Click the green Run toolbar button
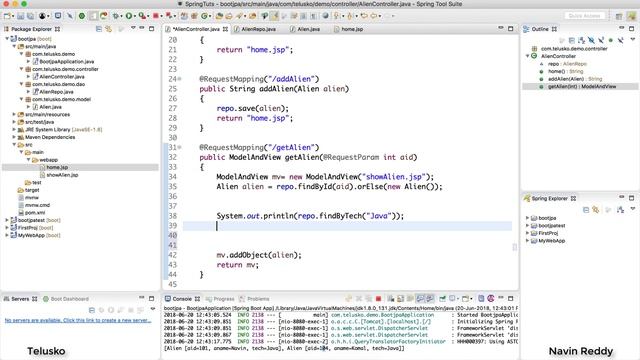Screen dimensions: 640x360 129,16
